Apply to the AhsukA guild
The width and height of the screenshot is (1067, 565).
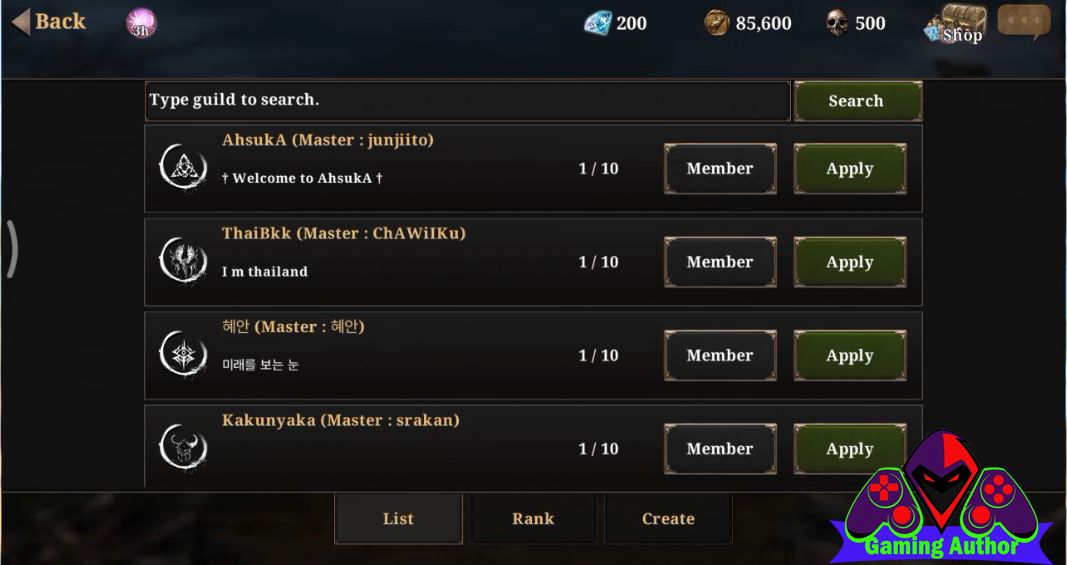pos(850,169)
